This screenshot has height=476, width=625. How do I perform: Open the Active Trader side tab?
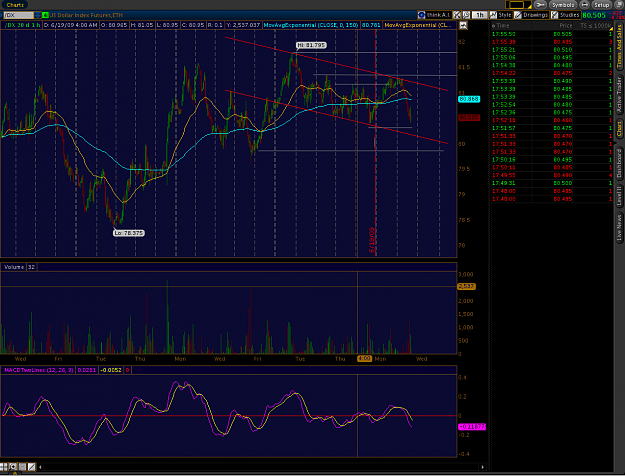coord(619,95)
